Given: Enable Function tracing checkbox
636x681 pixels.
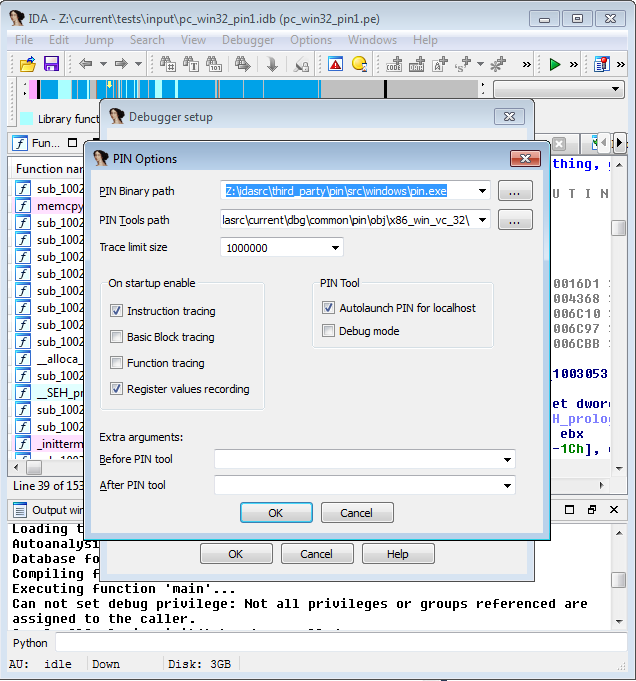Looking at the screenshot, I should tap(116, 363).
